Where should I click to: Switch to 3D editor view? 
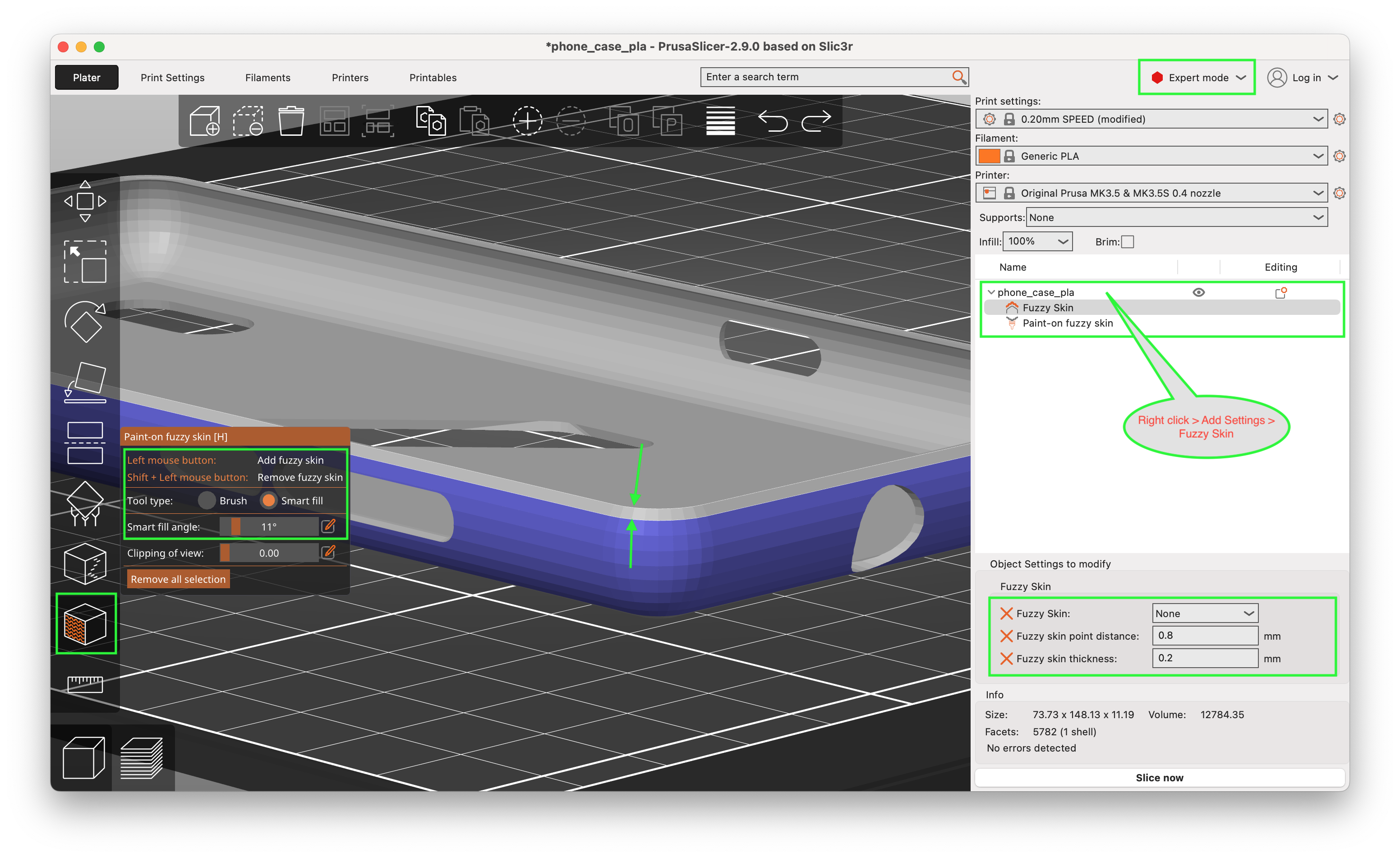point(83,757)
